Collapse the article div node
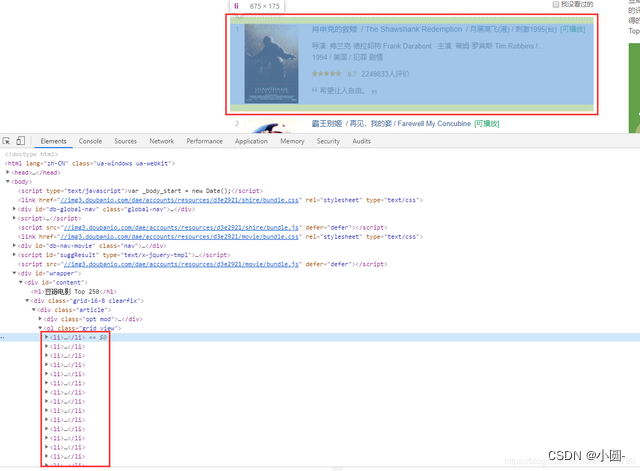 [34, 309]
